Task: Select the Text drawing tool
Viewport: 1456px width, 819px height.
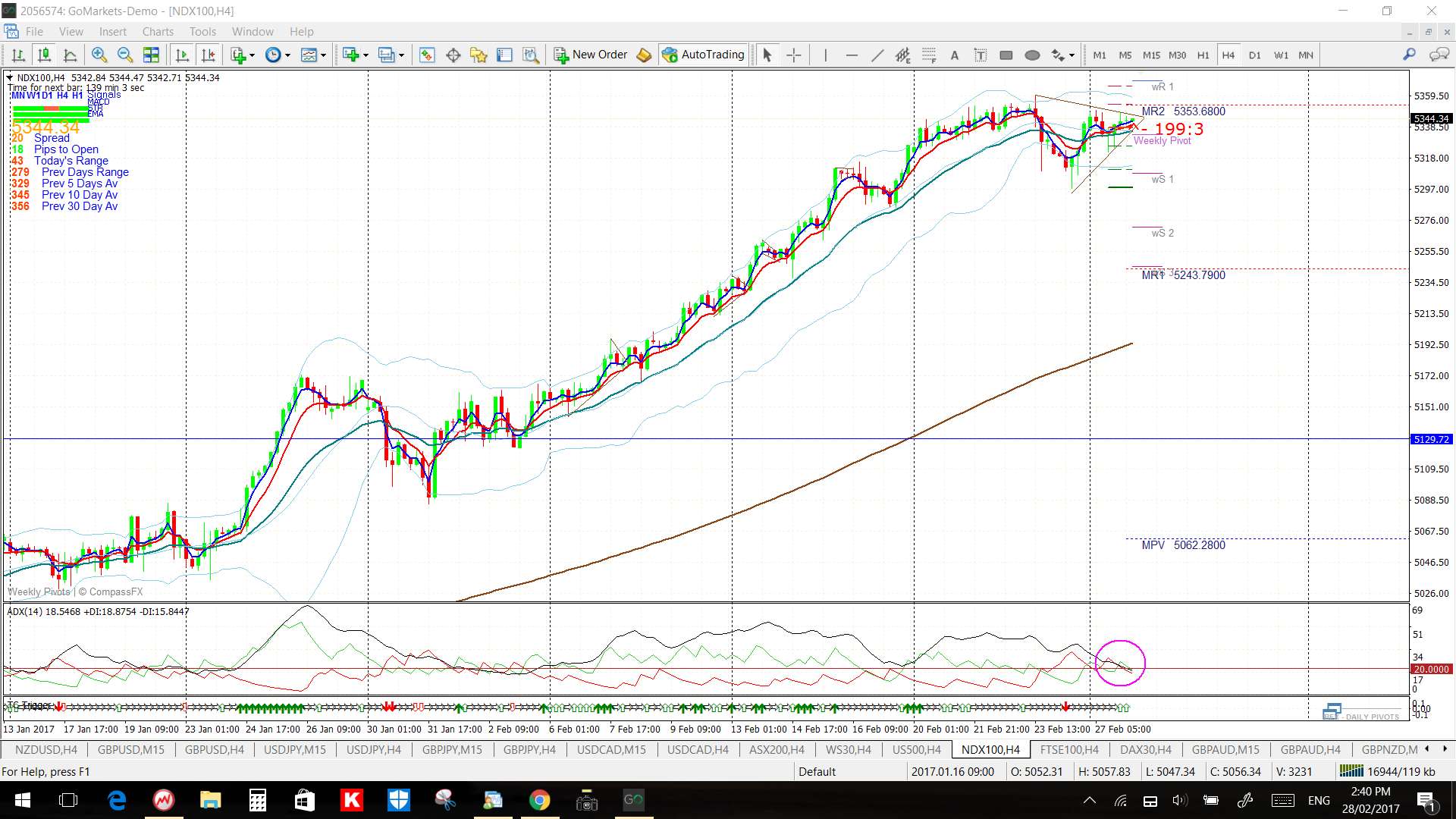Action: point(955,55)
